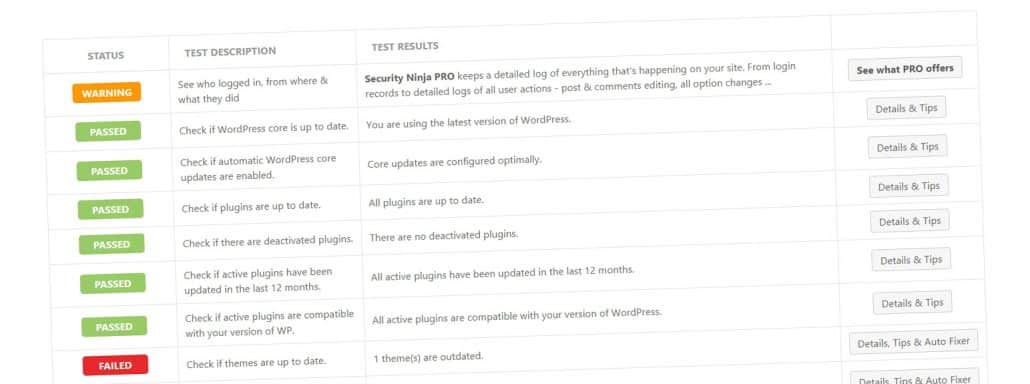Image resolution: width=1030 pixels, height=384 pixels.
Task: Click PASSED badge for plugin compatibility row
Action: (x=114, y=327)
